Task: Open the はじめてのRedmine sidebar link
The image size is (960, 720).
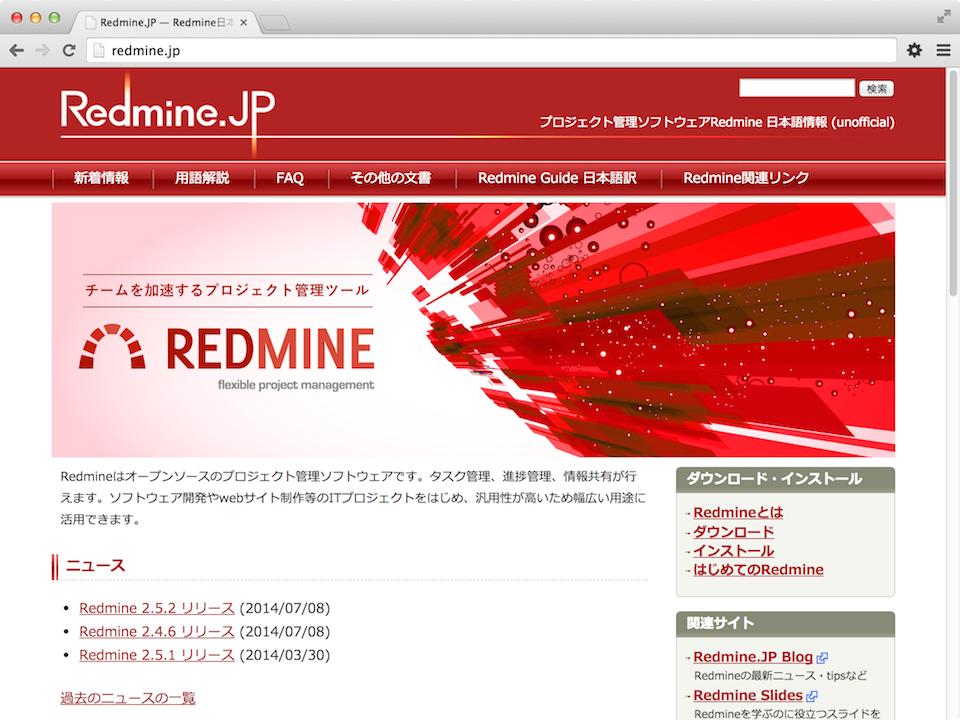Action: click(758, 569)
